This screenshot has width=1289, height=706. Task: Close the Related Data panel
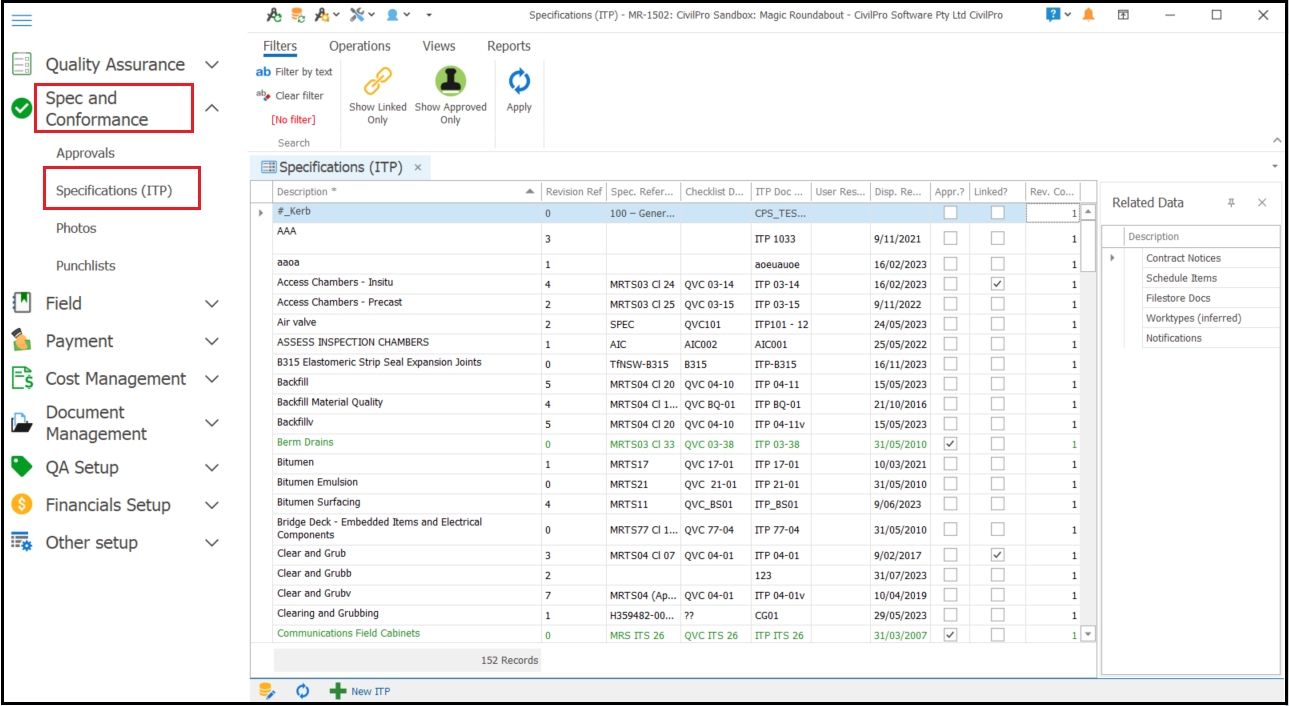pyautogui.click(x=1262, y=203)
